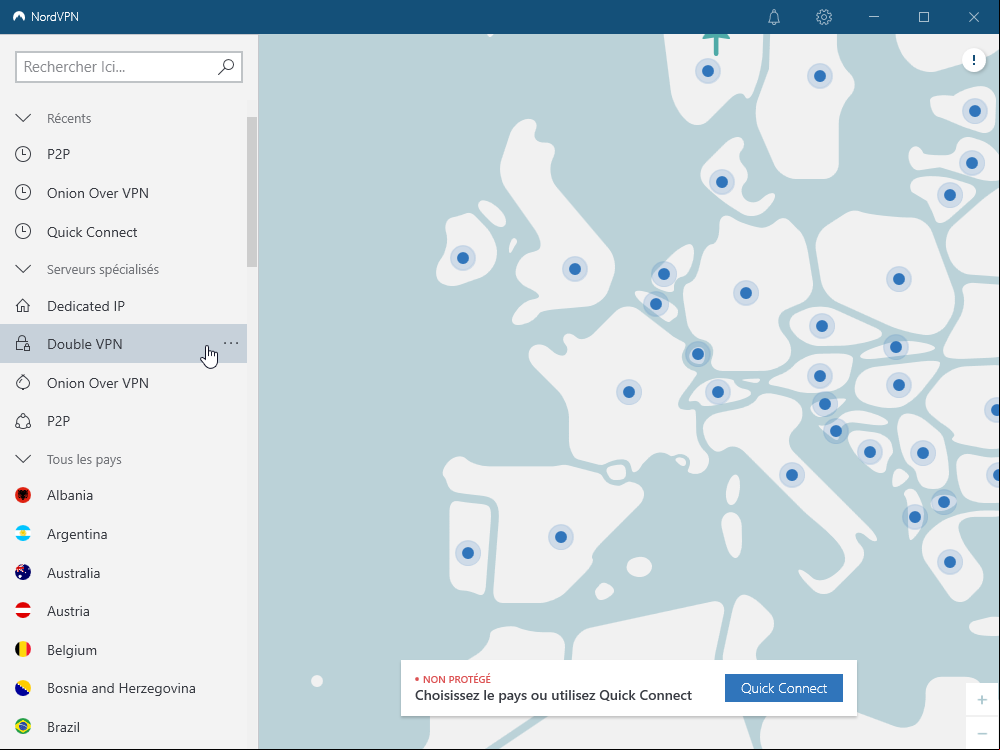
Task: Select the server pin on Ireland
Action: pyautogui.click(x=463, y=258)
